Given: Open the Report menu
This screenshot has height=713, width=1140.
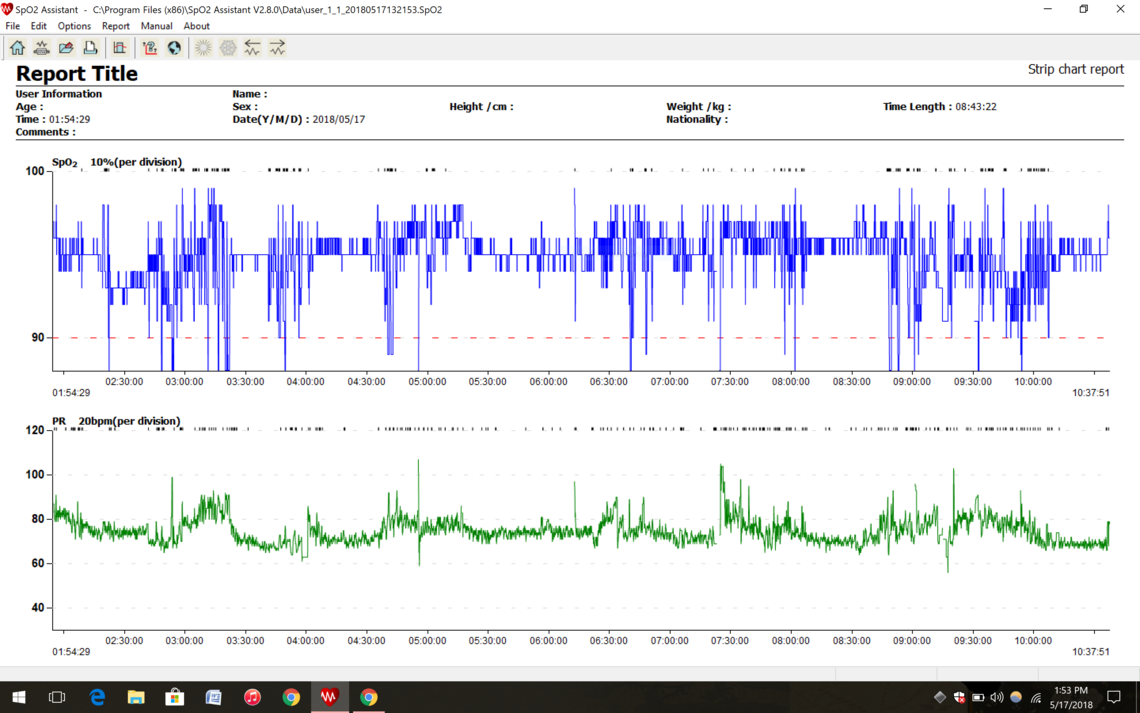Looking at the screenshot, I should [x=115, y=26].
